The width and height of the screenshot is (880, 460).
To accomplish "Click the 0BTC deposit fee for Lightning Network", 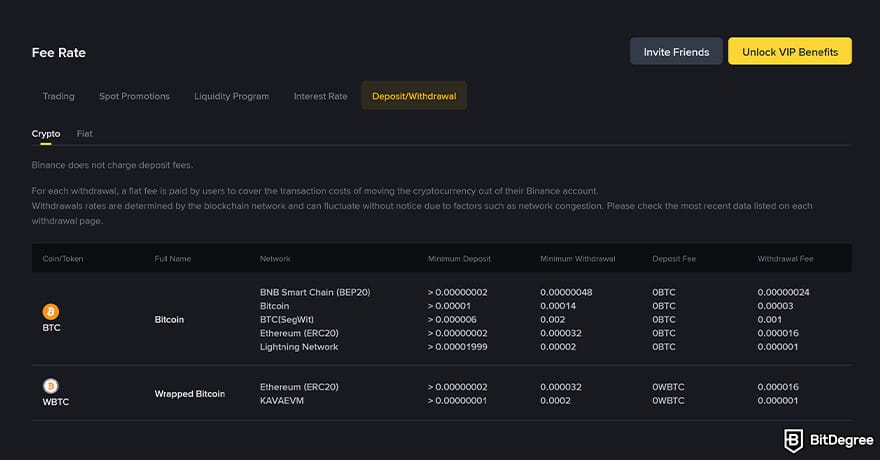I will pyautogui.click(x=664, y=347).
